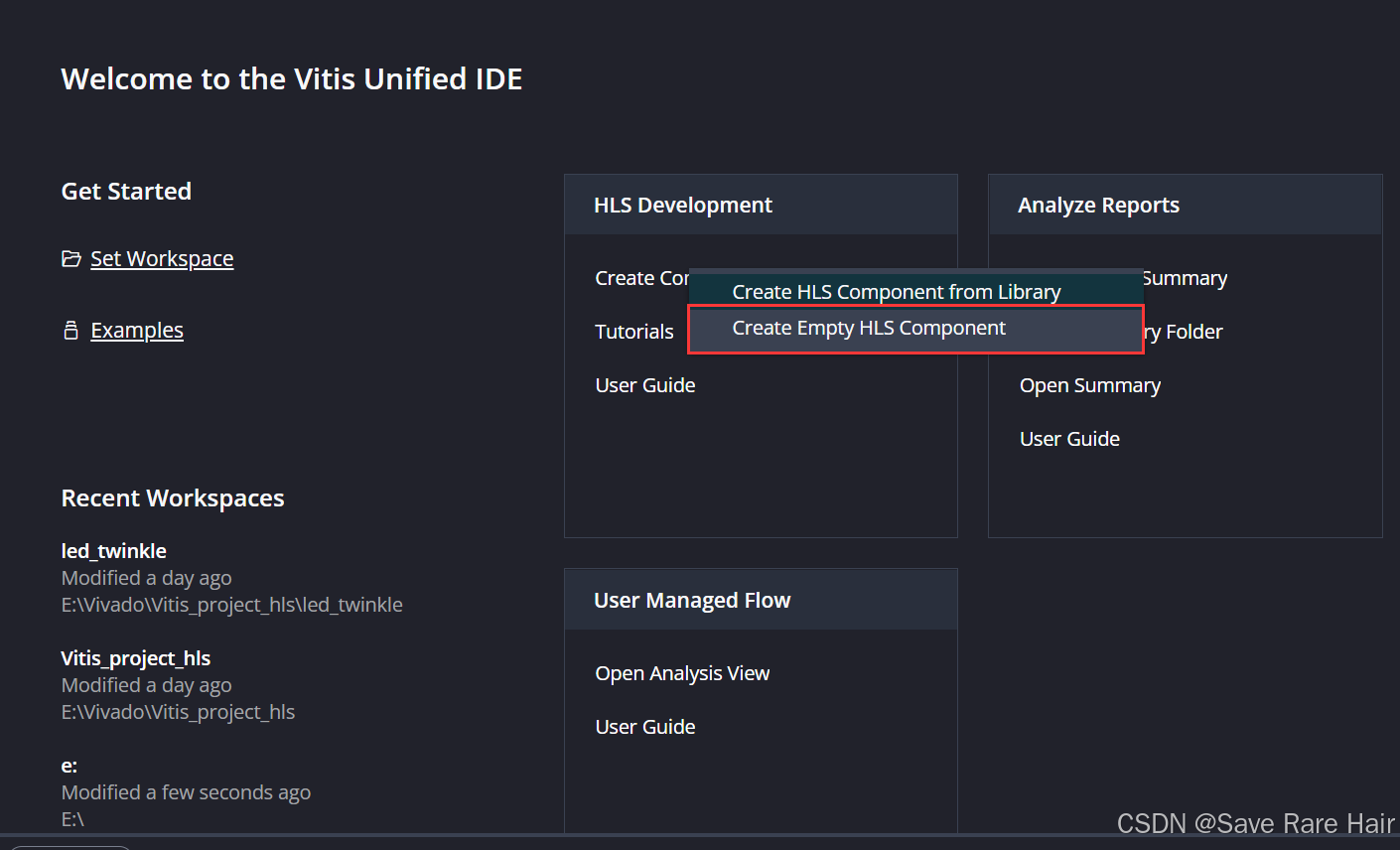The image size is (1400, 850).
Task: Click Open Analysis View
Action: [x=682, y=673]
